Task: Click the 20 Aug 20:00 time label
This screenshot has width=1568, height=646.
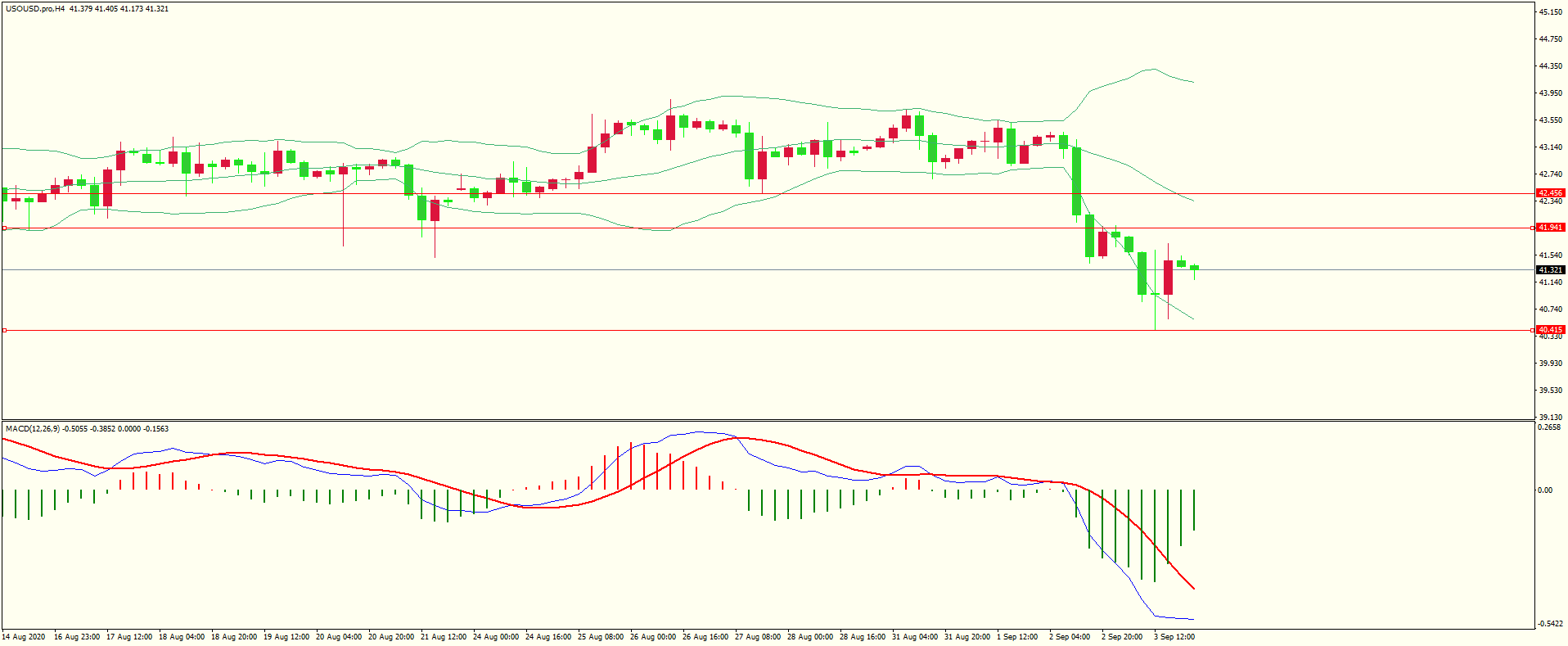Action: (391, 637)
